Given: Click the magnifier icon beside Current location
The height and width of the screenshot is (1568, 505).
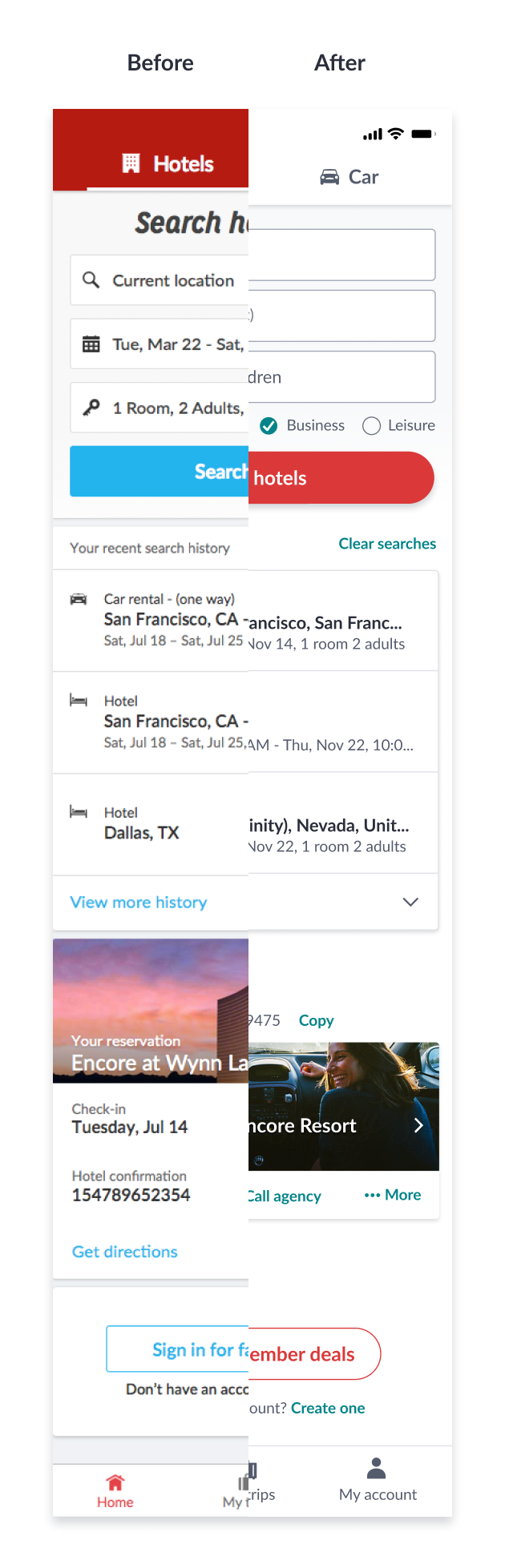Looking at the screenshot, I should (x=91, y=279).
